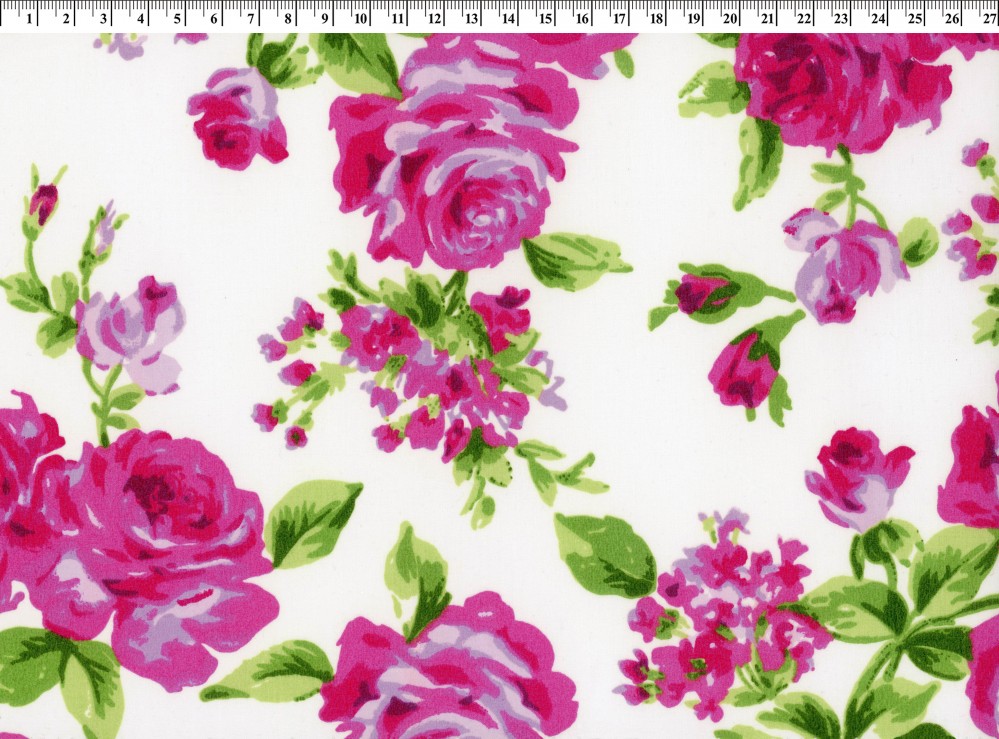
Task: Click the ruler number 11
Action: (x=398, y=18)
